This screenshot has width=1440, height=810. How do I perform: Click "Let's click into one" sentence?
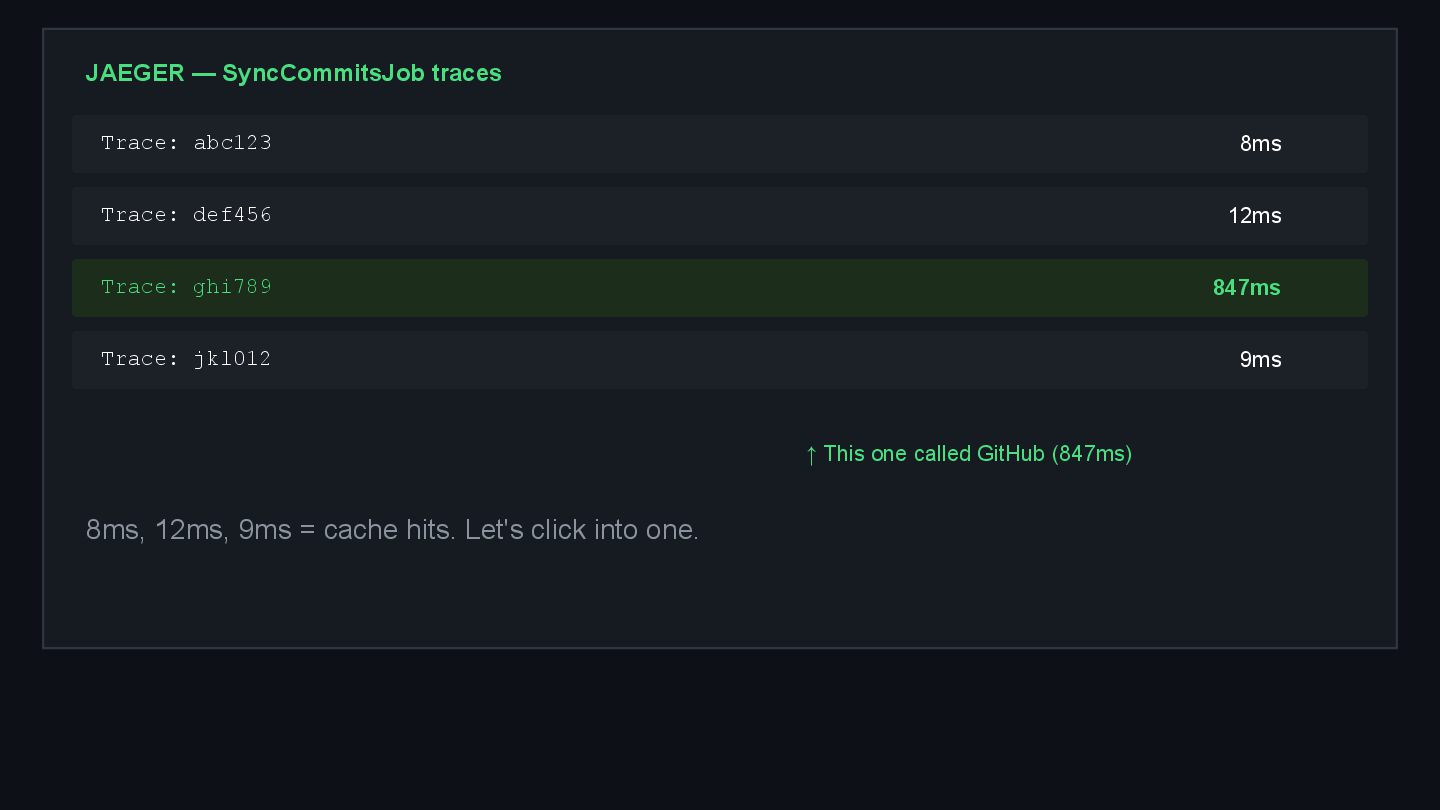coord(581,530)
